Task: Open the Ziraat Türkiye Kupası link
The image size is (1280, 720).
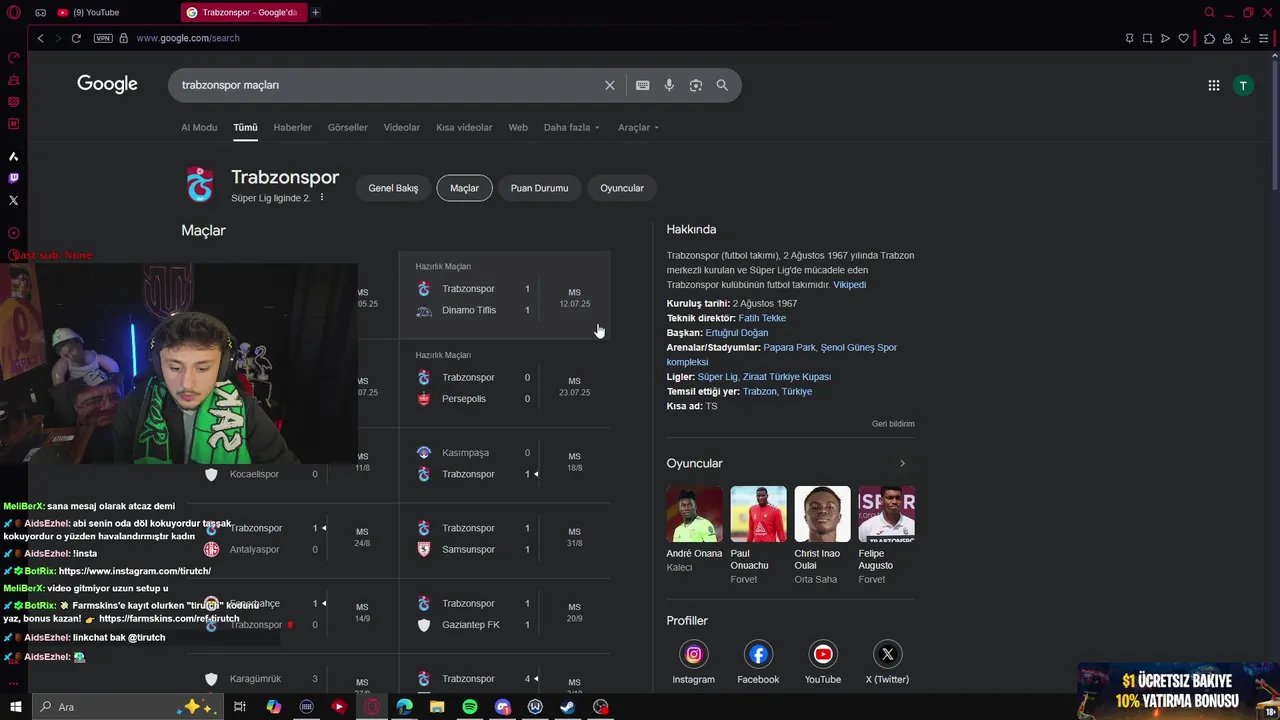Action: [787, 377]
